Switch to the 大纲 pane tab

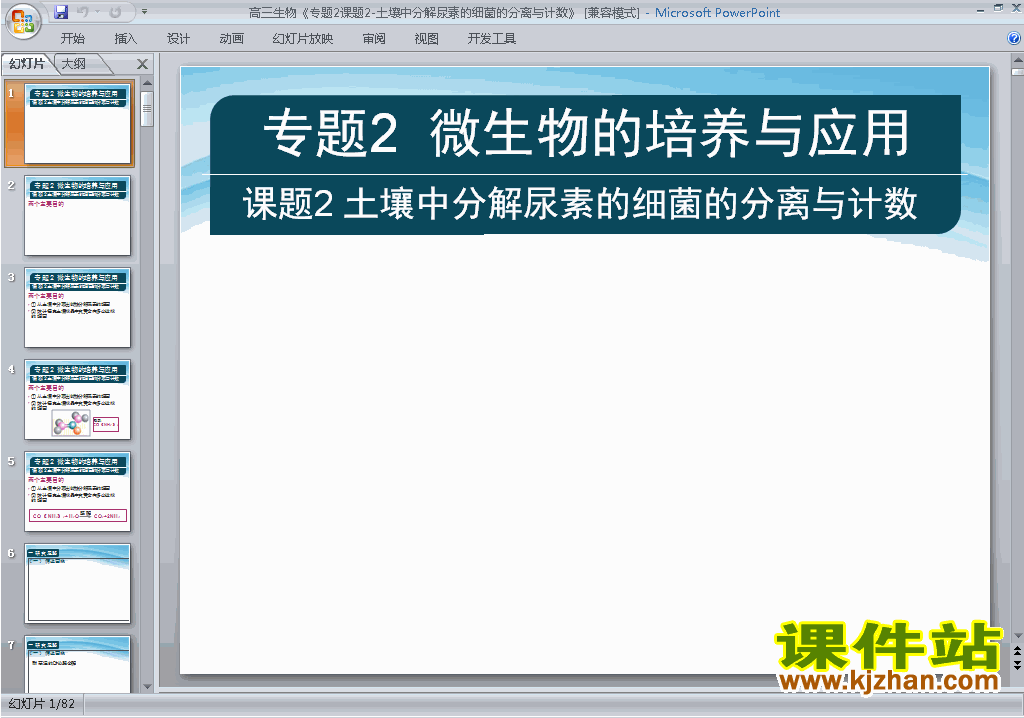[74, 63]
